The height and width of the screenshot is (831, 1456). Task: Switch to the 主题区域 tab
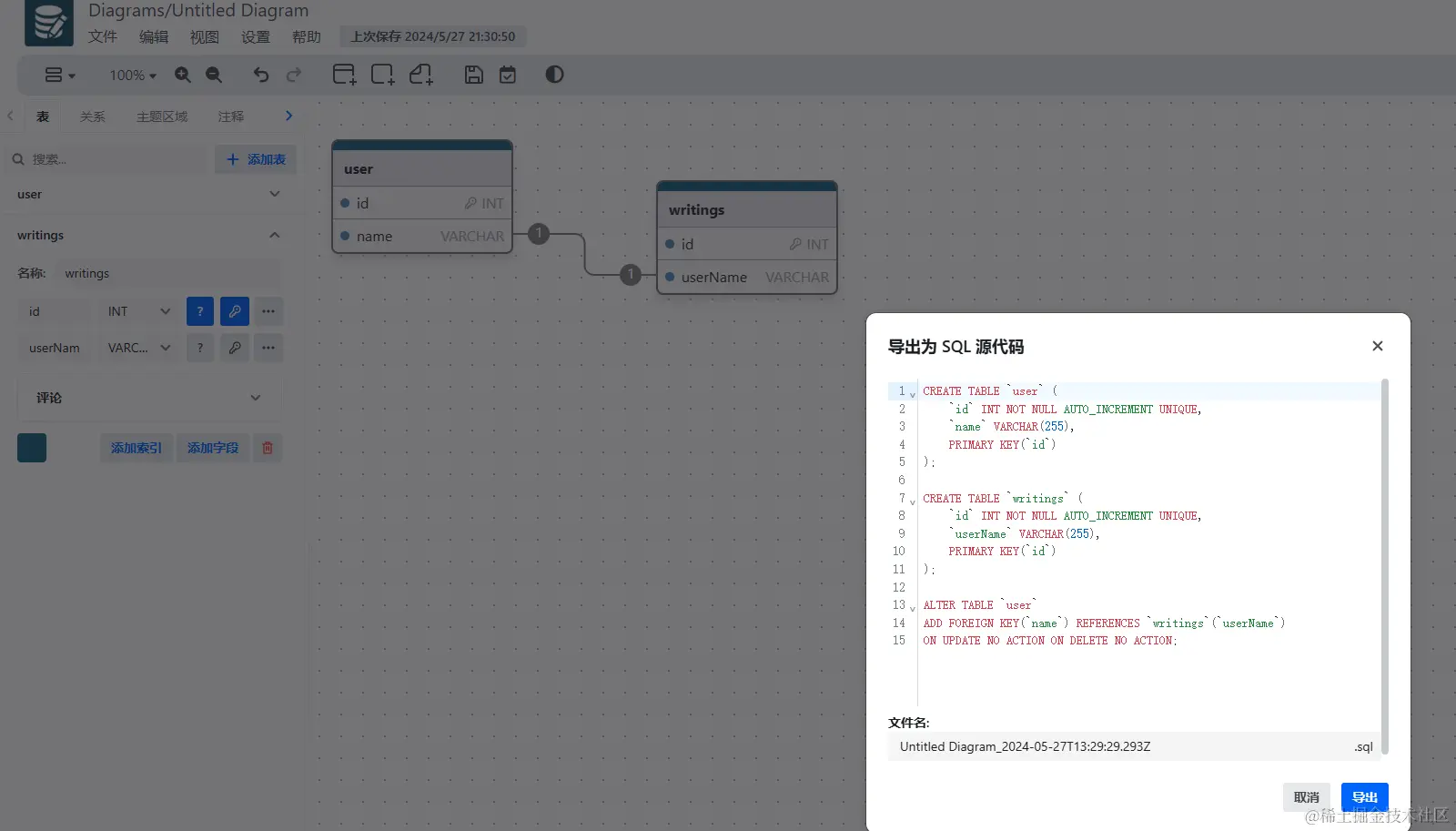(x=162, y=117)
